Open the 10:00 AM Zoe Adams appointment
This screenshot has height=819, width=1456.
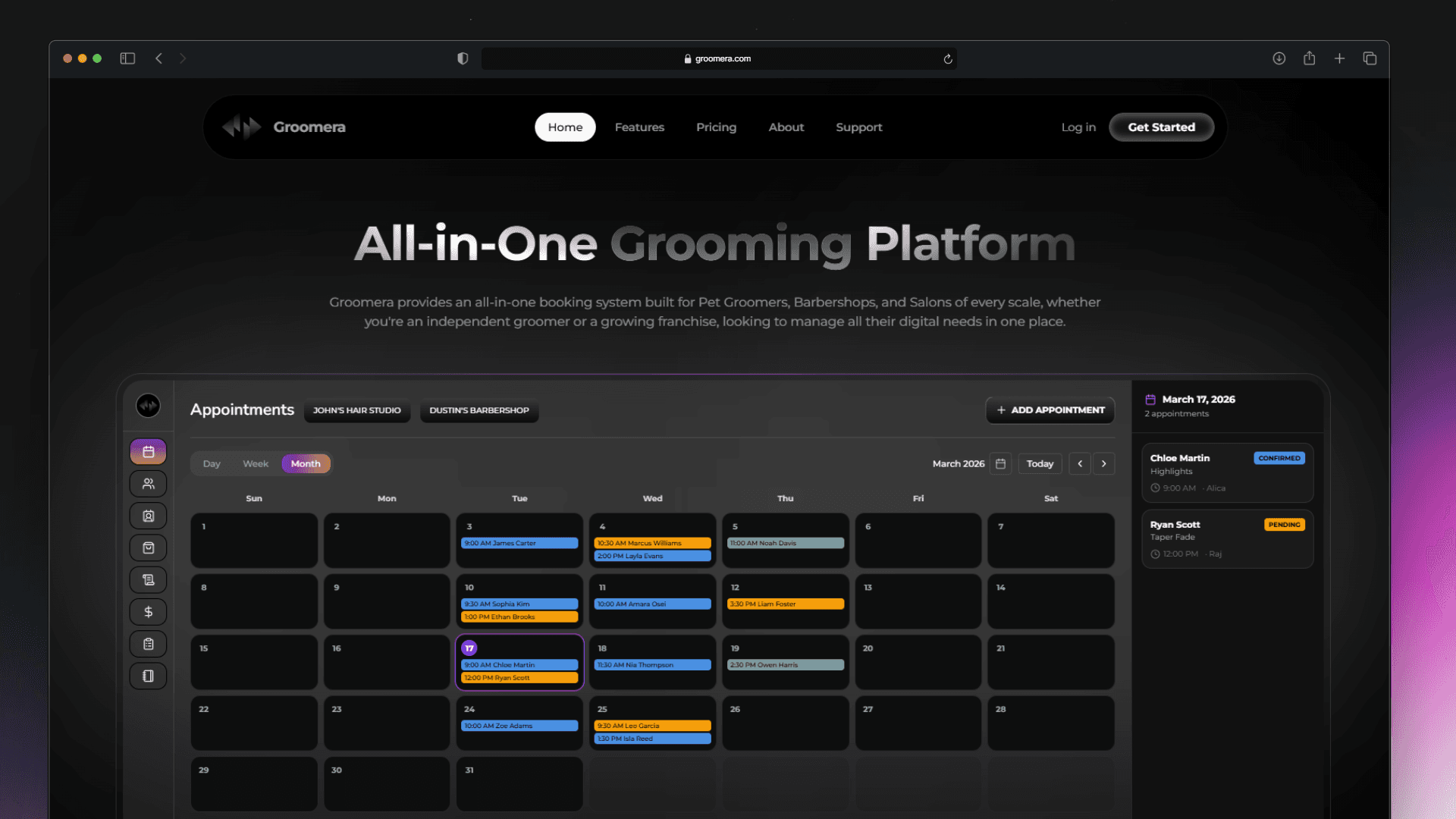pyautogui.click(x=519, y=726)
